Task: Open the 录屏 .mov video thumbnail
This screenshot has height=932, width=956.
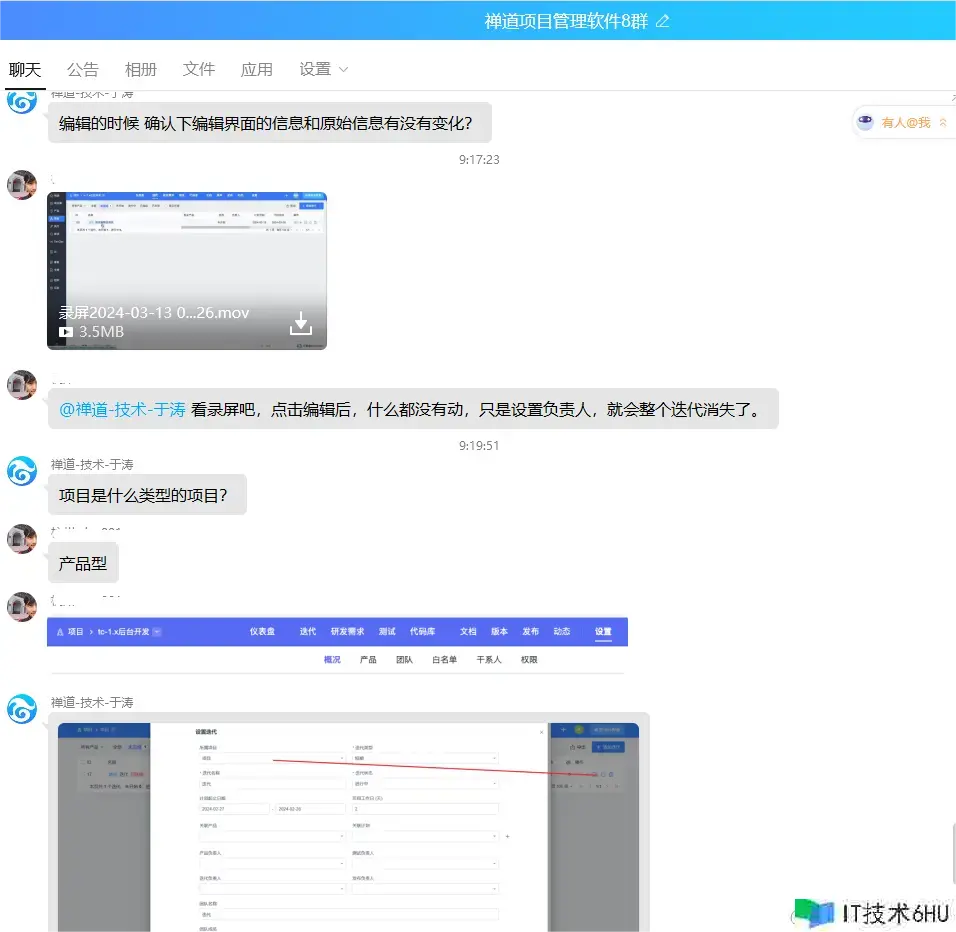Action: click(187, 271)
